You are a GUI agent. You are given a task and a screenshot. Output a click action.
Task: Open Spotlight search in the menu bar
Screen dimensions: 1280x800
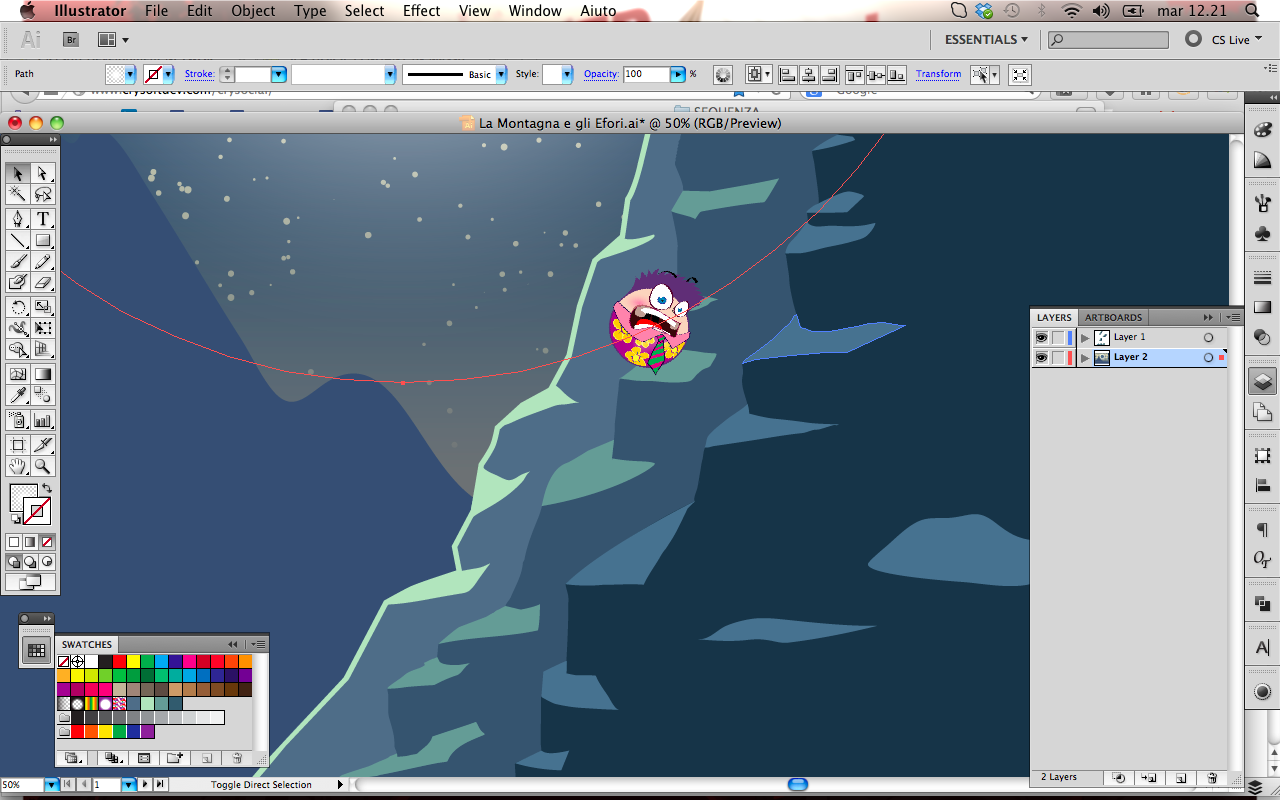(1252, 11)
